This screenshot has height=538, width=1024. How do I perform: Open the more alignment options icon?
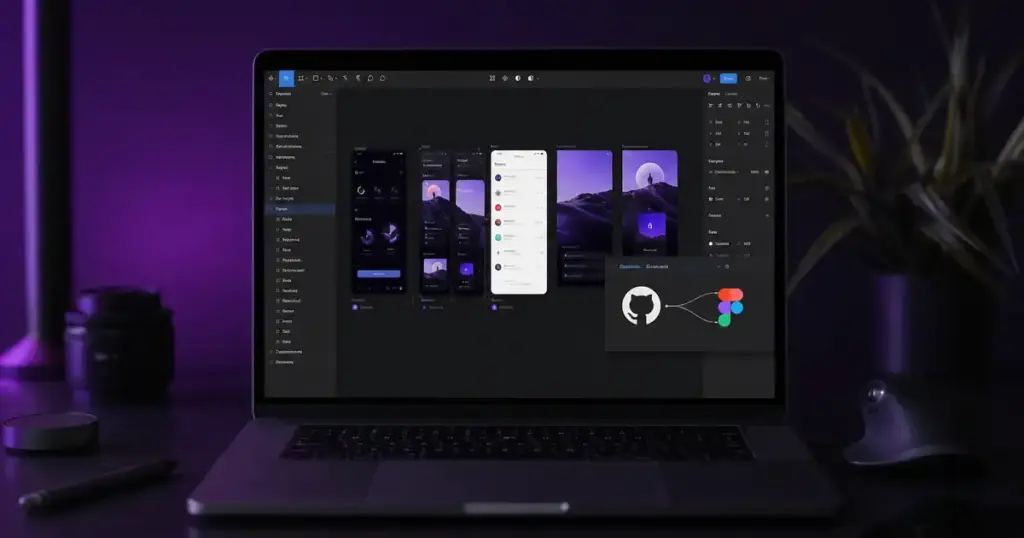coord(767,105)
